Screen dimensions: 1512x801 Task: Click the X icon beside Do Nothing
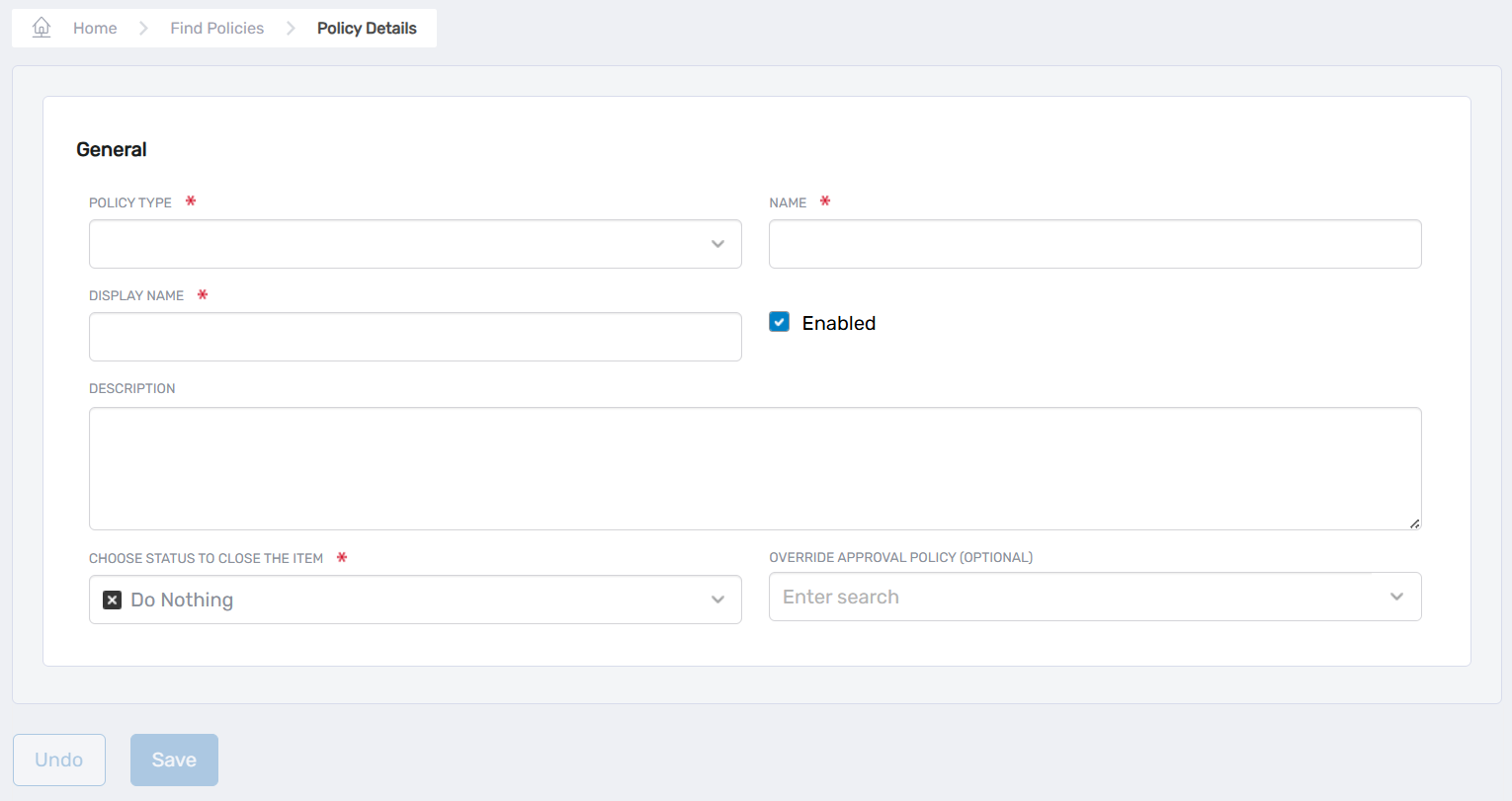pos(113,600)
